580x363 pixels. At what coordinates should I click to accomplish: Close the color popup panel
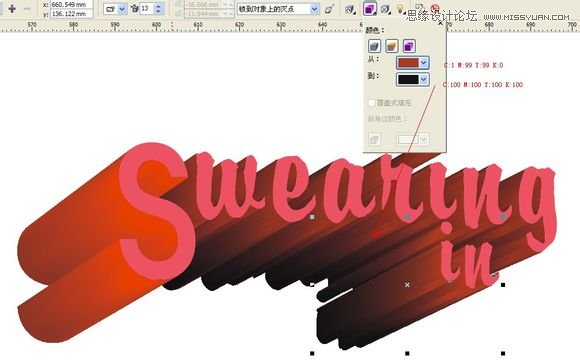[x=440, y=23]
